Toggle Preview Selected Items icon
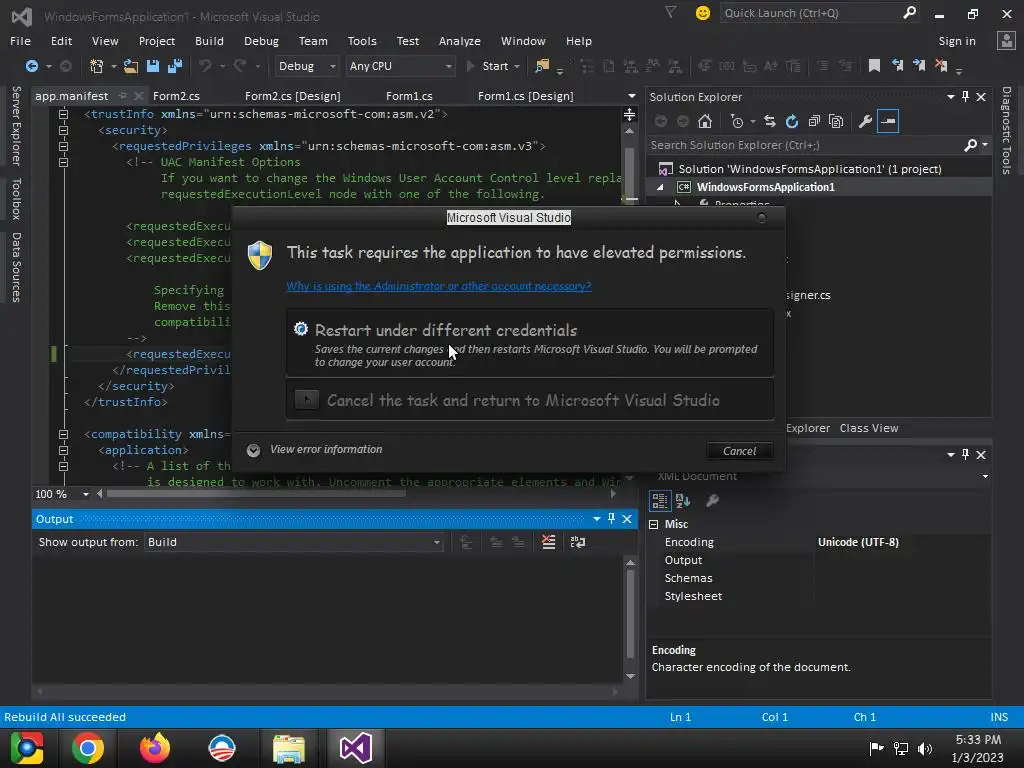Screen dimensions: 1024x768 coord(888,121)
